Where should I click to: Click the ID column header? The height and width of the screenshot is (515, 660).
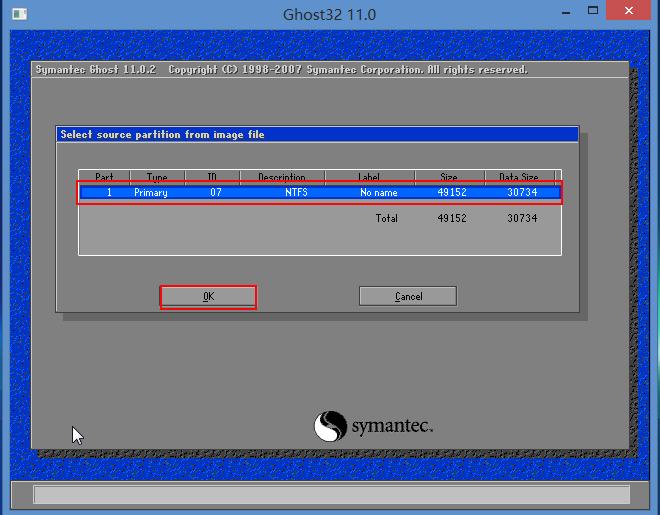pos(212,178)
